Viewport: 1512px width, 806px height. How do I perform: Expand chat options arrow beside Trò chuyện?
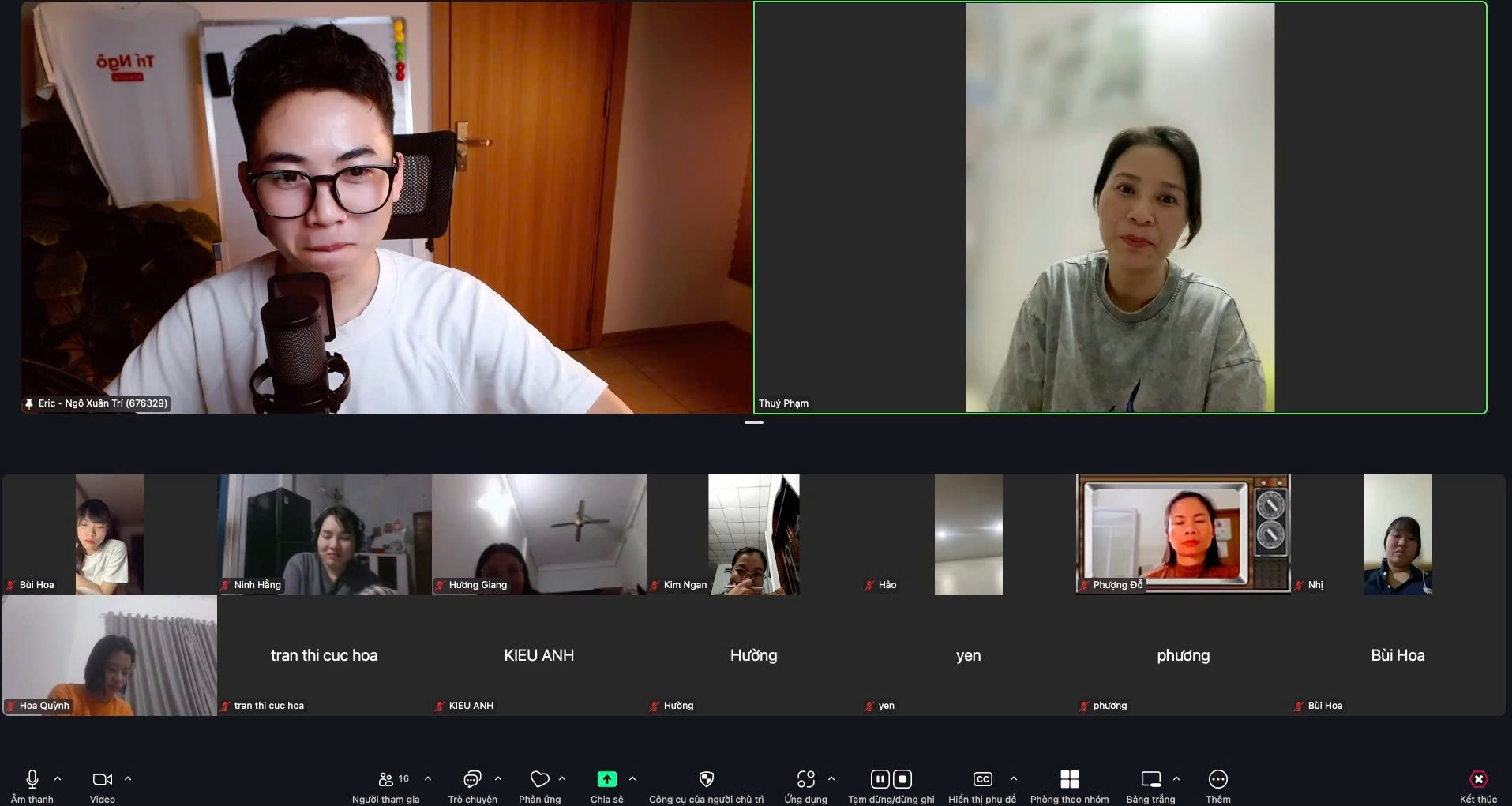tap(498, 779)
